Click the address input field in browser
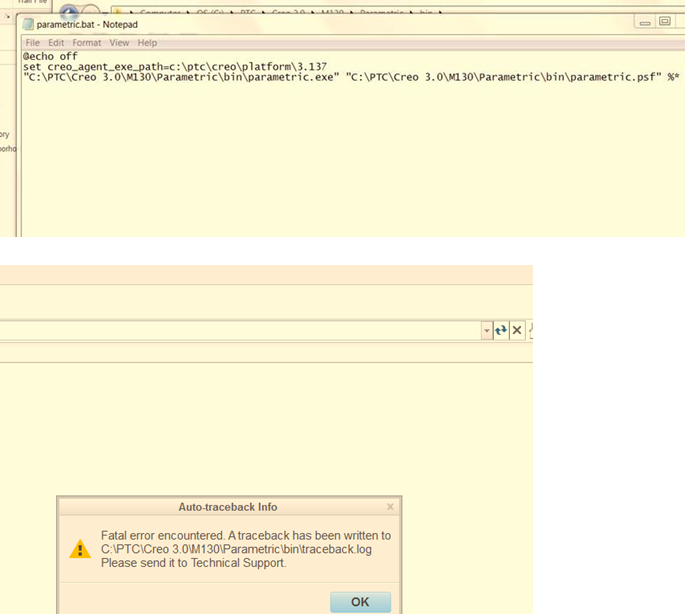 (x=240, y=330)
